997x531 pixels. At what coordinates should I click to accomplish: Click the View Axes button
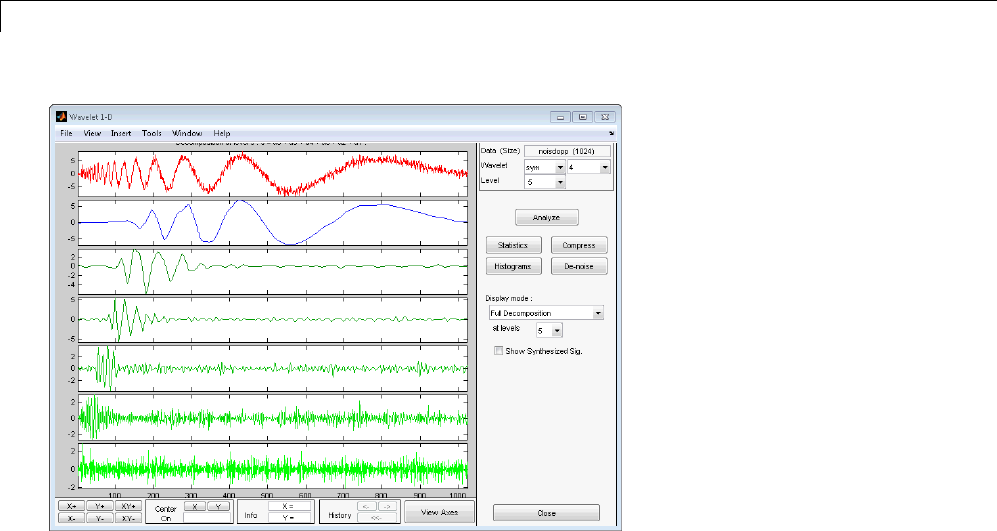(438, 512)
